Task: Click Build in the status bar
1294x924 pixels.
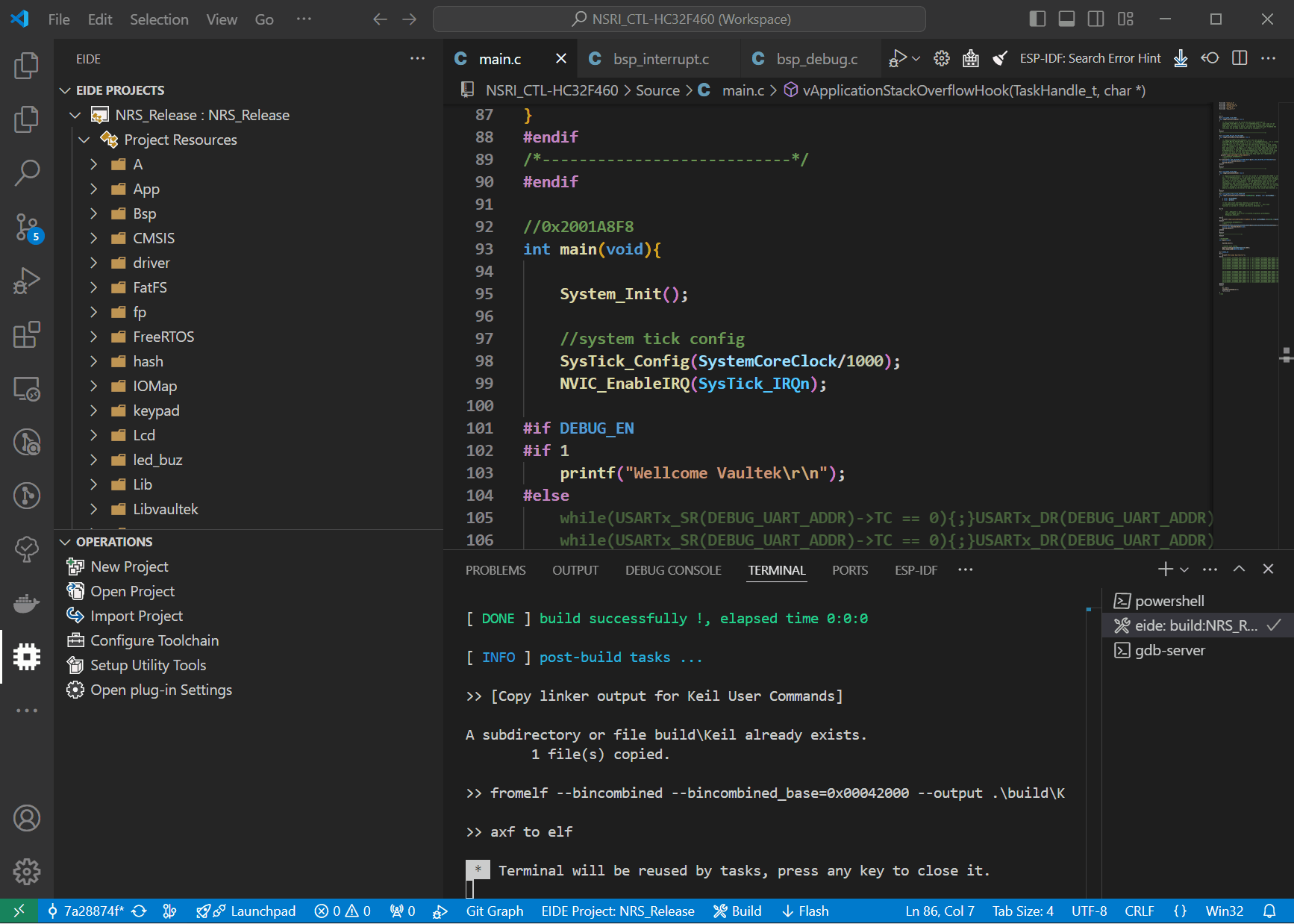Action: 737,911
